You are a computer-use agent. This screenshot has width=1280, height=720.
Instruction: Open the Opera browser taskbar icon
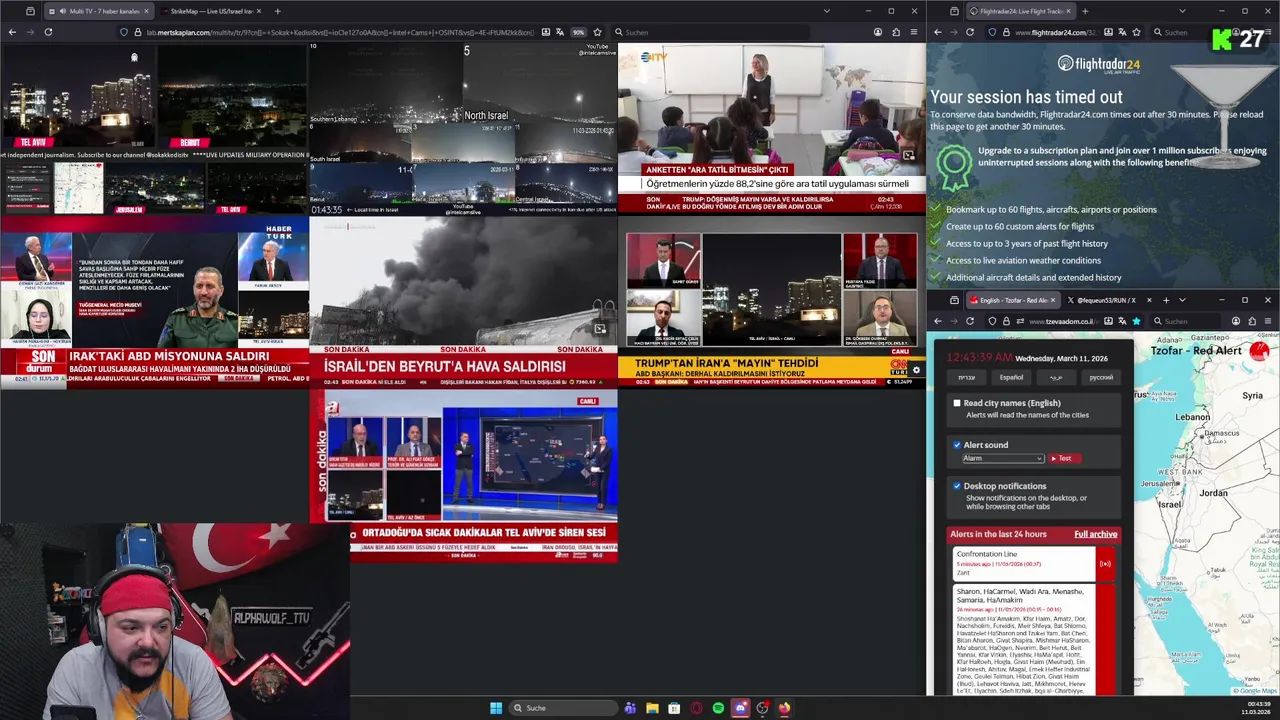point(696,708)
